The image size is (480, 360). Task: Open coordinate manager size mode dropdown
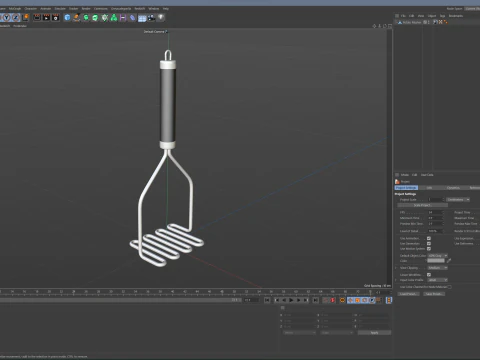click(337, 333)
